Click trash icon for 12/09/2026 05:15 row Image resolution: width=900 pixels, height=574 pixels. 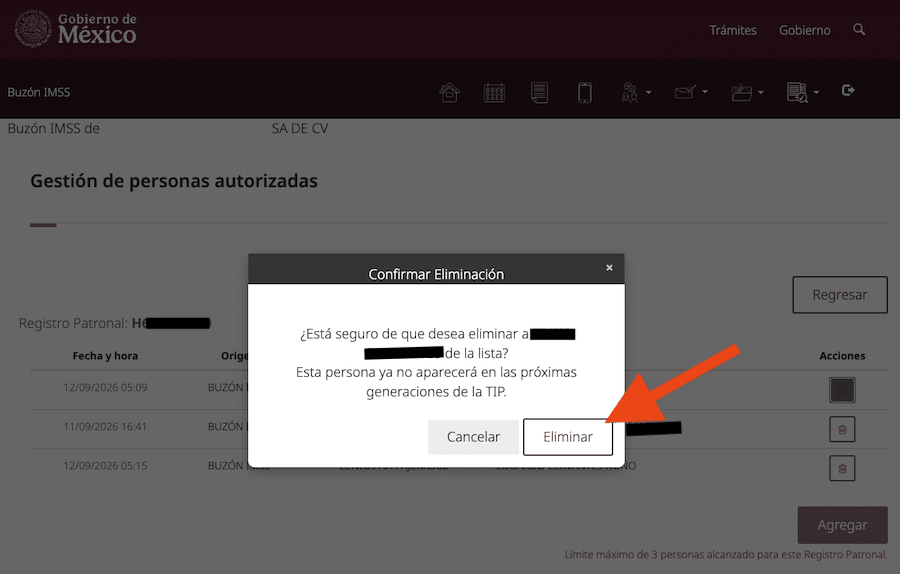point(842,468)
